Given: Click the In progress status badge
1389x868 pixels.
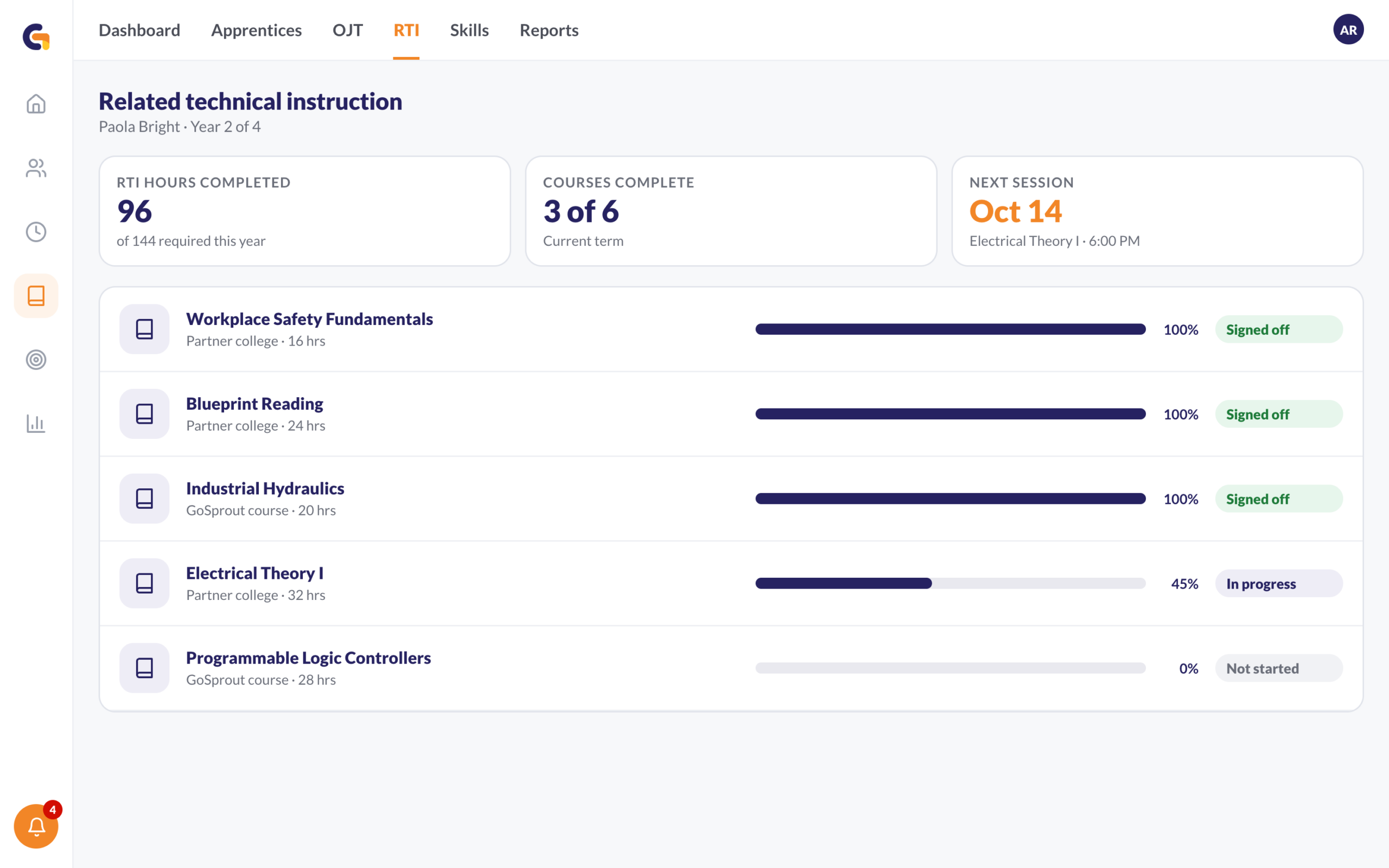Looking at the screenshot, I should [x=1279, y=583].
